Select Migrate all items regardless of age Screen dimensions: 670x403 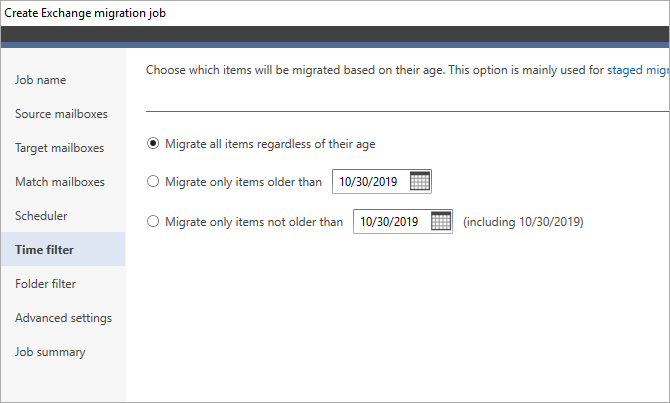[x=153, y=143]
